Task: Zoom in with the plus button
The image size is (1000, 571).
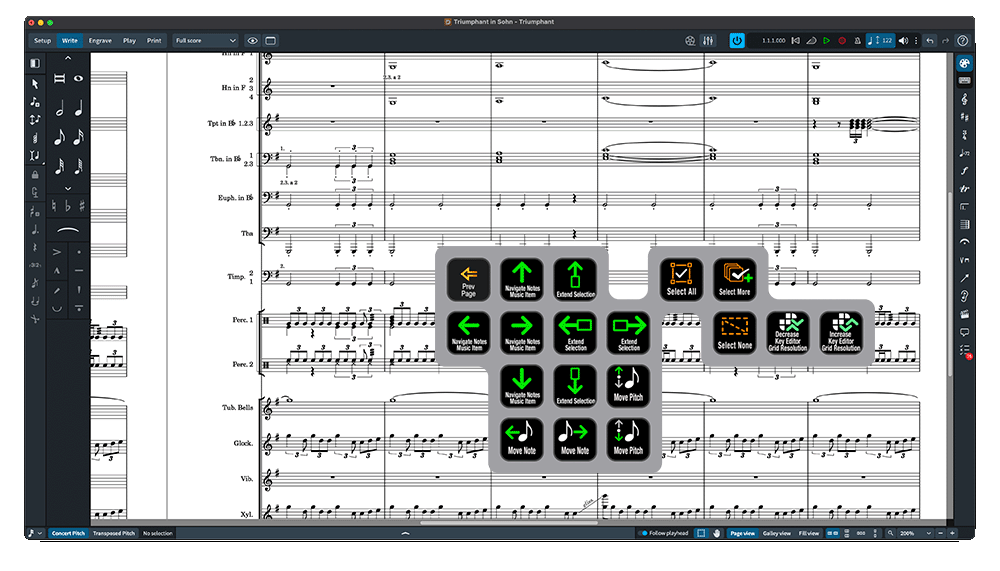Action: coord(952,533)
